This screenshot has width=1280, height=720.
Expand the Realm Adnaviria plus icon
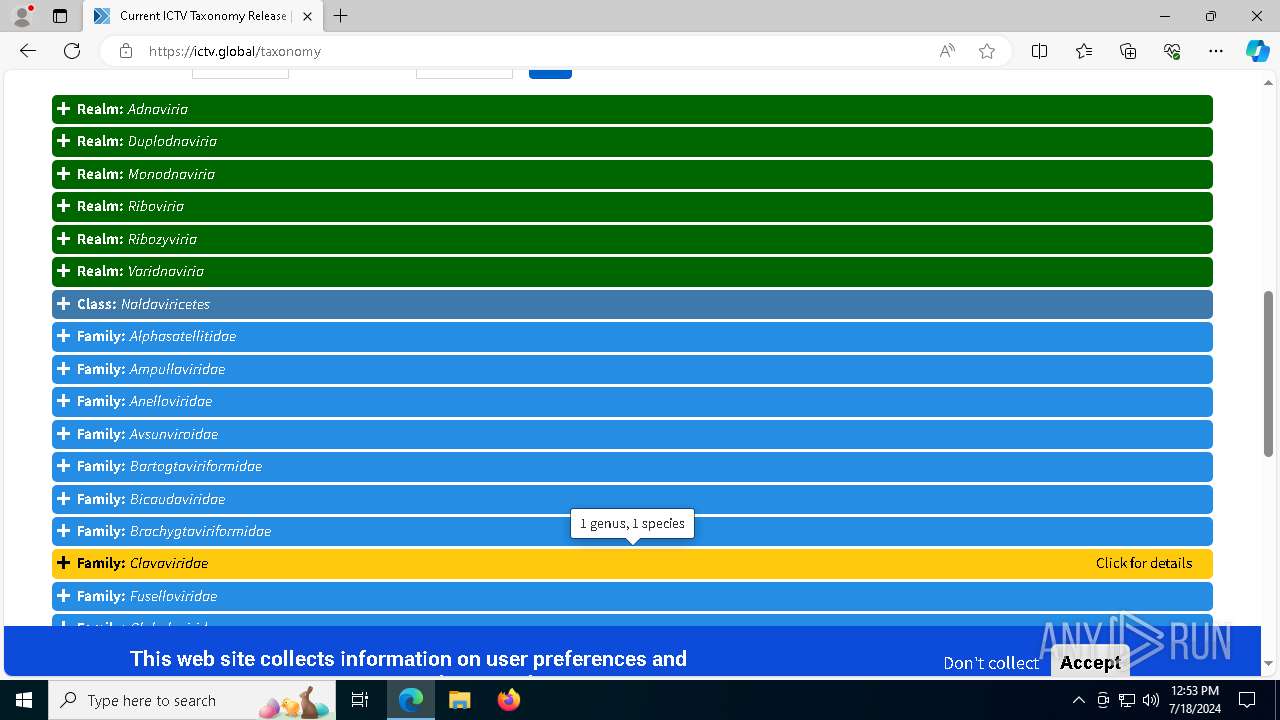(x=64, y=109)
